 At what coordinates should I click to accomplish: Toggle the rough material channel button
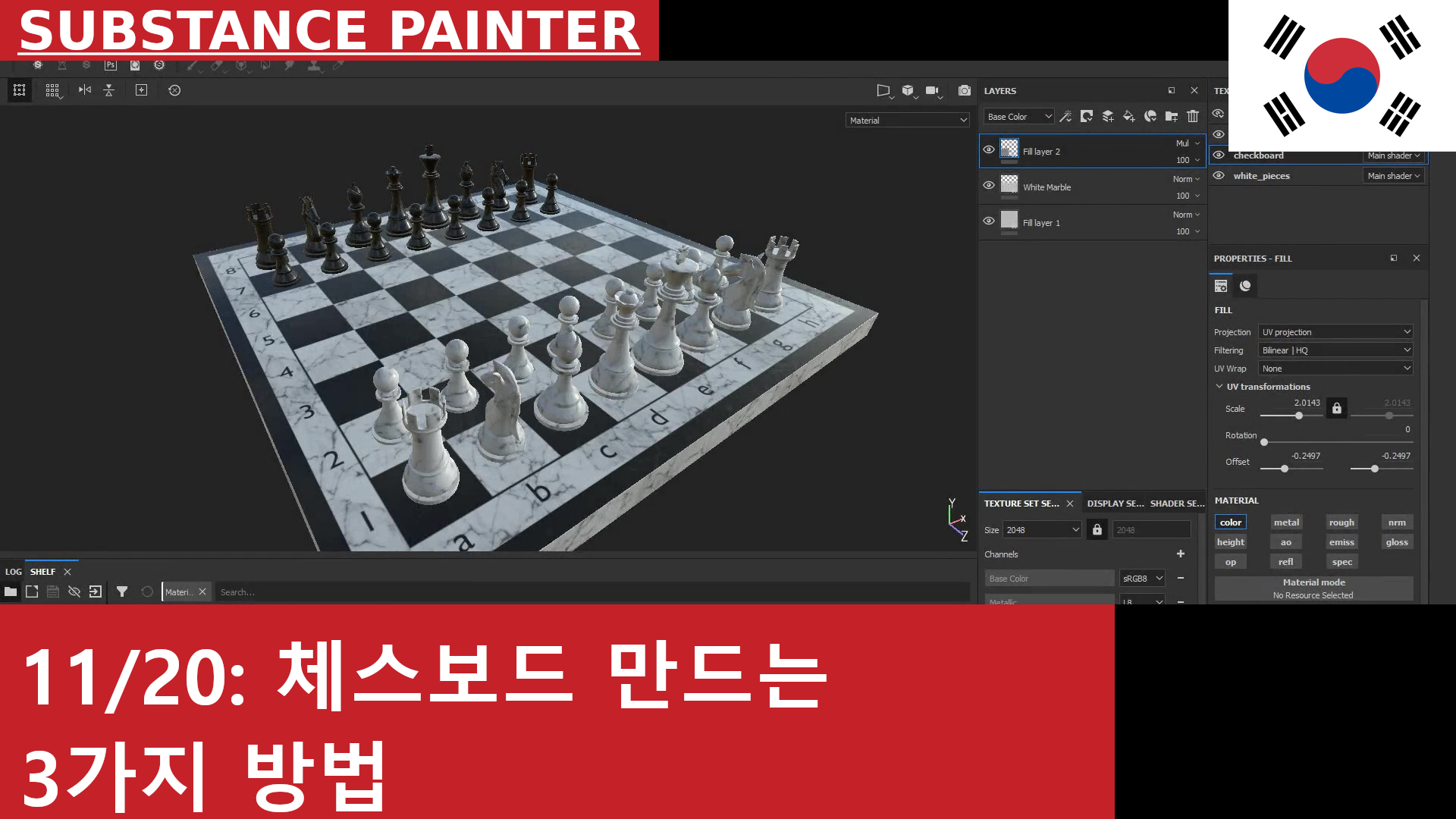1341,522
